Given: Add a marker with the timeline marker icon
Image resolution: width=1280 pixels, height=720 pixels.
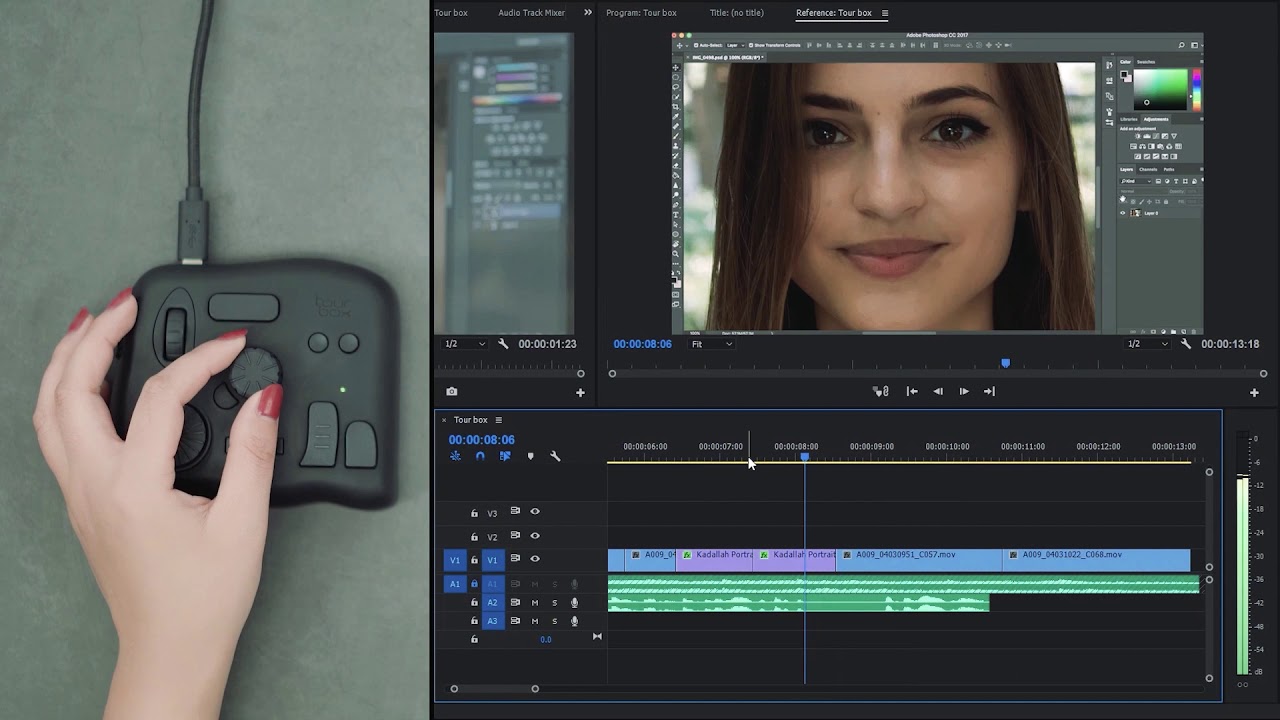Looking at the screenshot, I should click(530, 456).
